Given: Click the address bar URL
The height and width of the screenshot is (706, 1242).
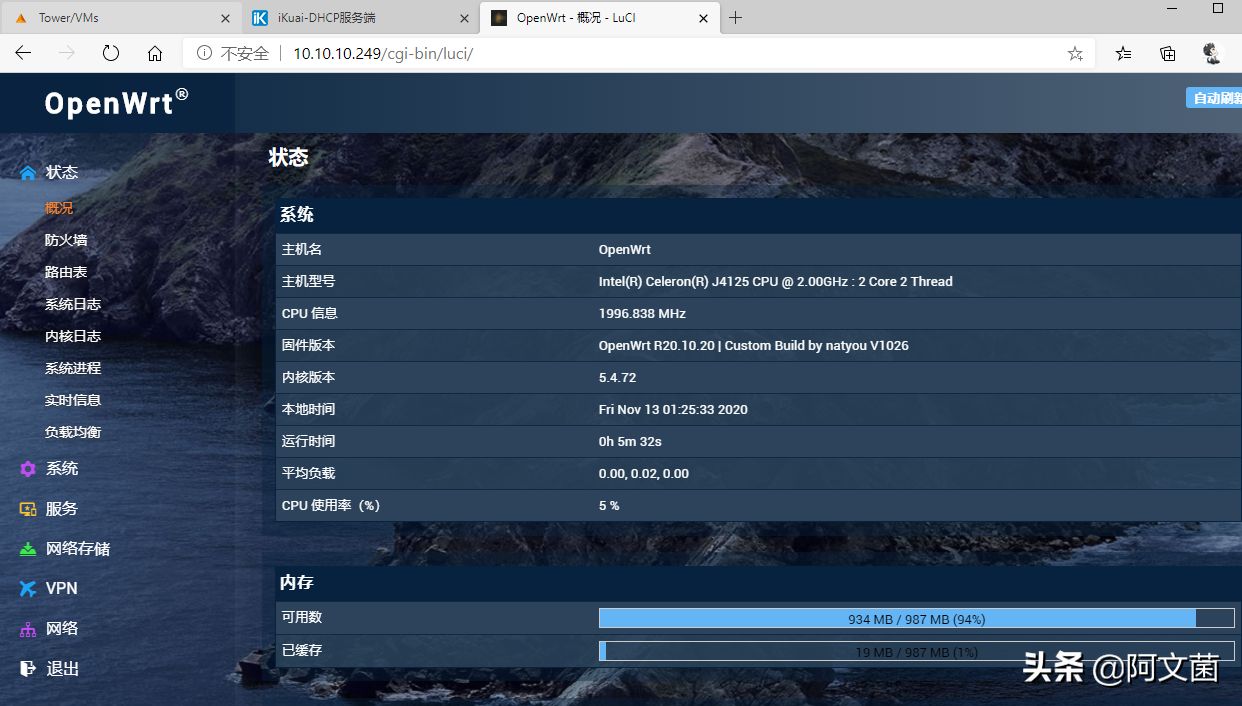Looking at the screenshot, I should (x=383, y=53).
